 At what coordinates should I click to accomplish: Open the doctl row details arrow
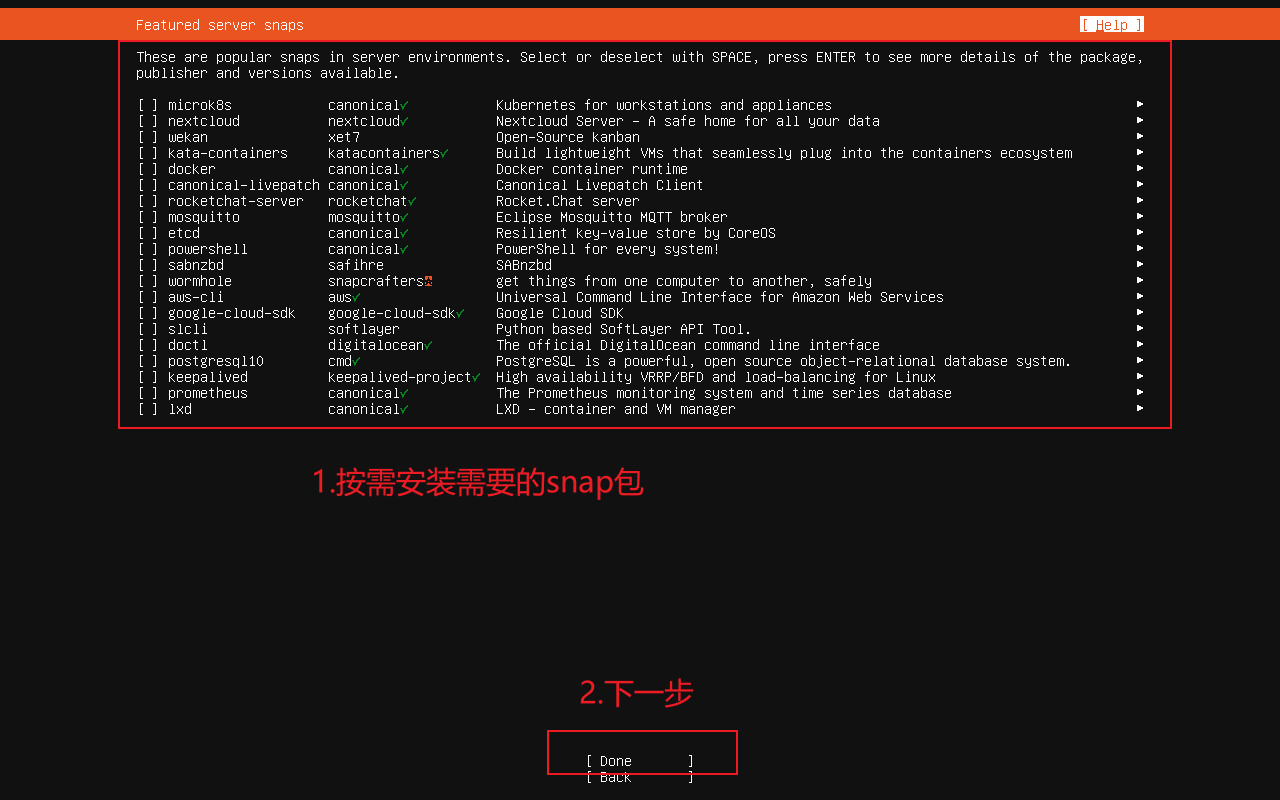[x=1140, y=344]
